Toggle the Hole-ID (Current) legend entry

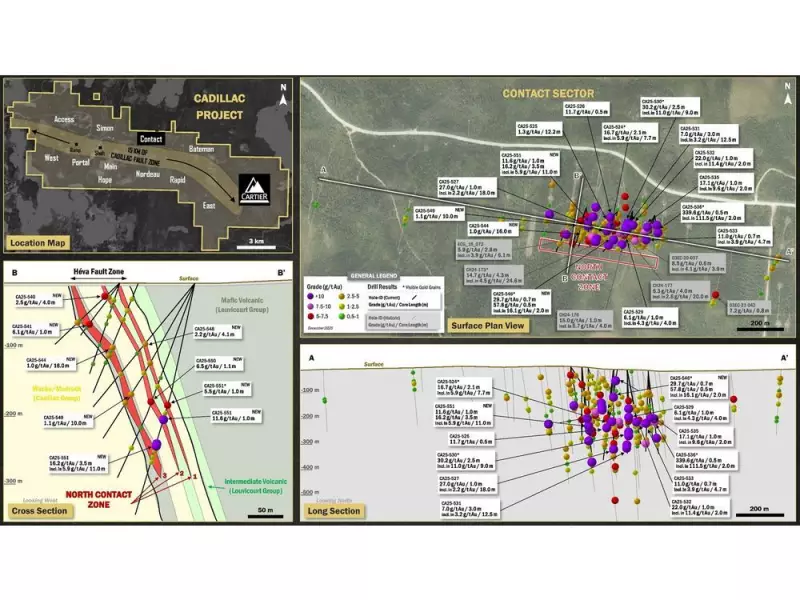pos(385,297)
